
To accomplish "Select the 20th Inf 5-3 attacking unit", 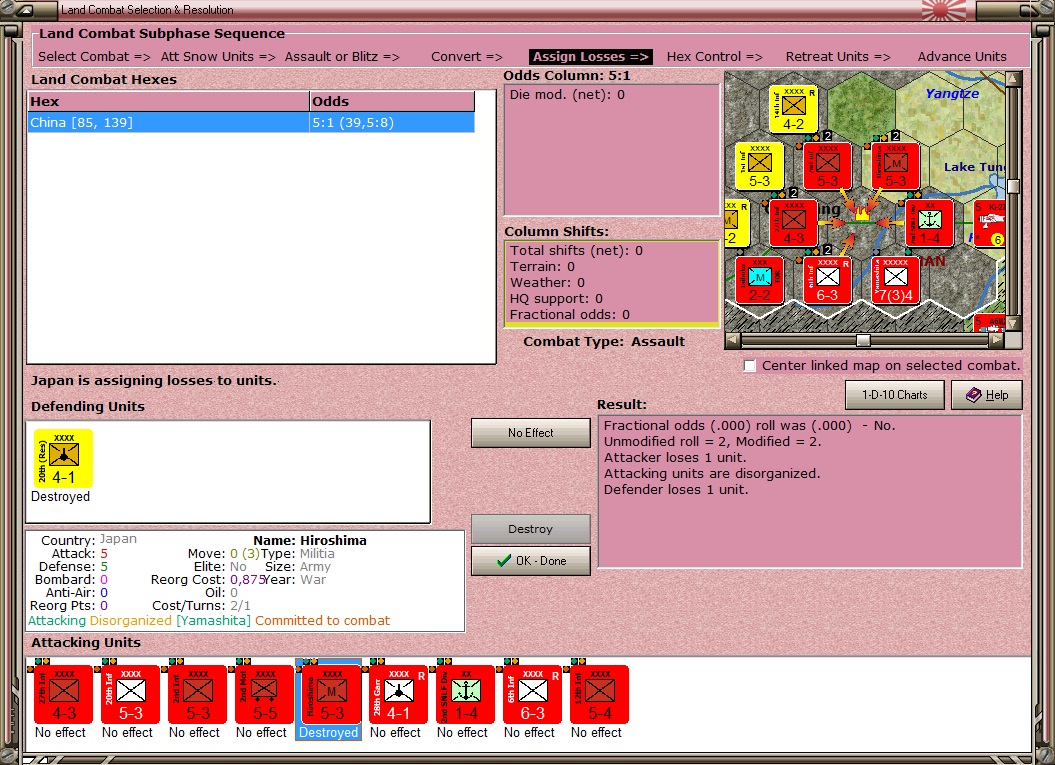I will [x=131, y=694].
